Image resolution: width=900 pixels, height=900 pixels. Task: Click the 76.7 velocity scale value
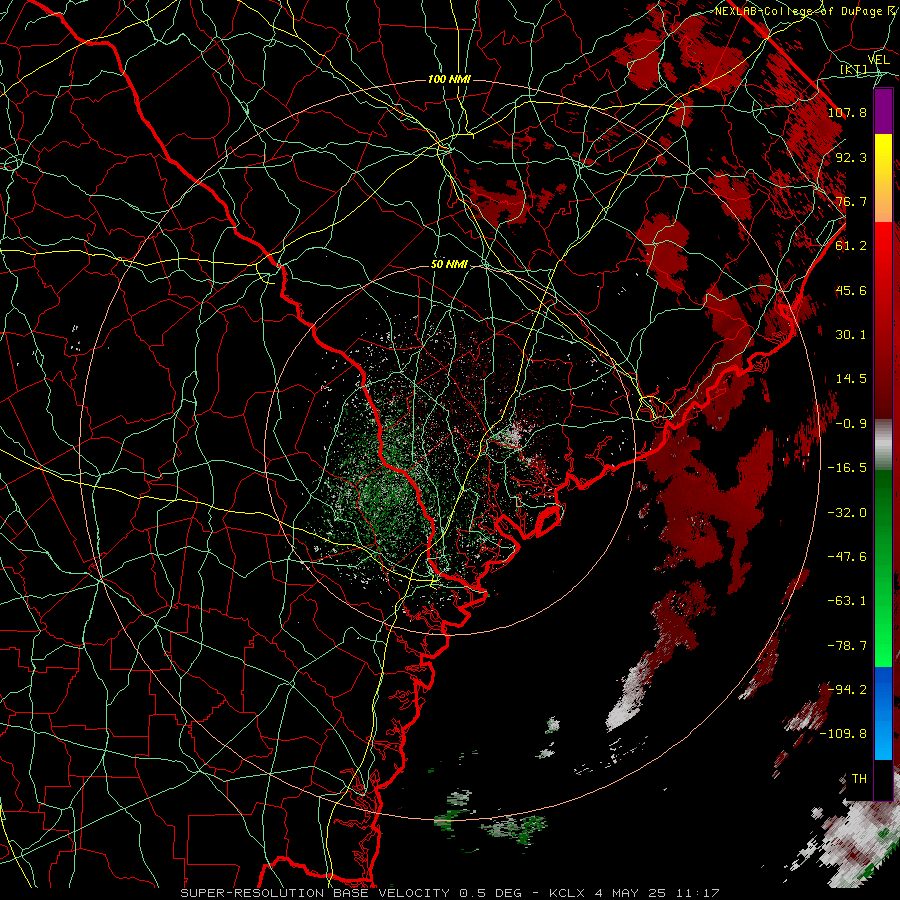851,201
